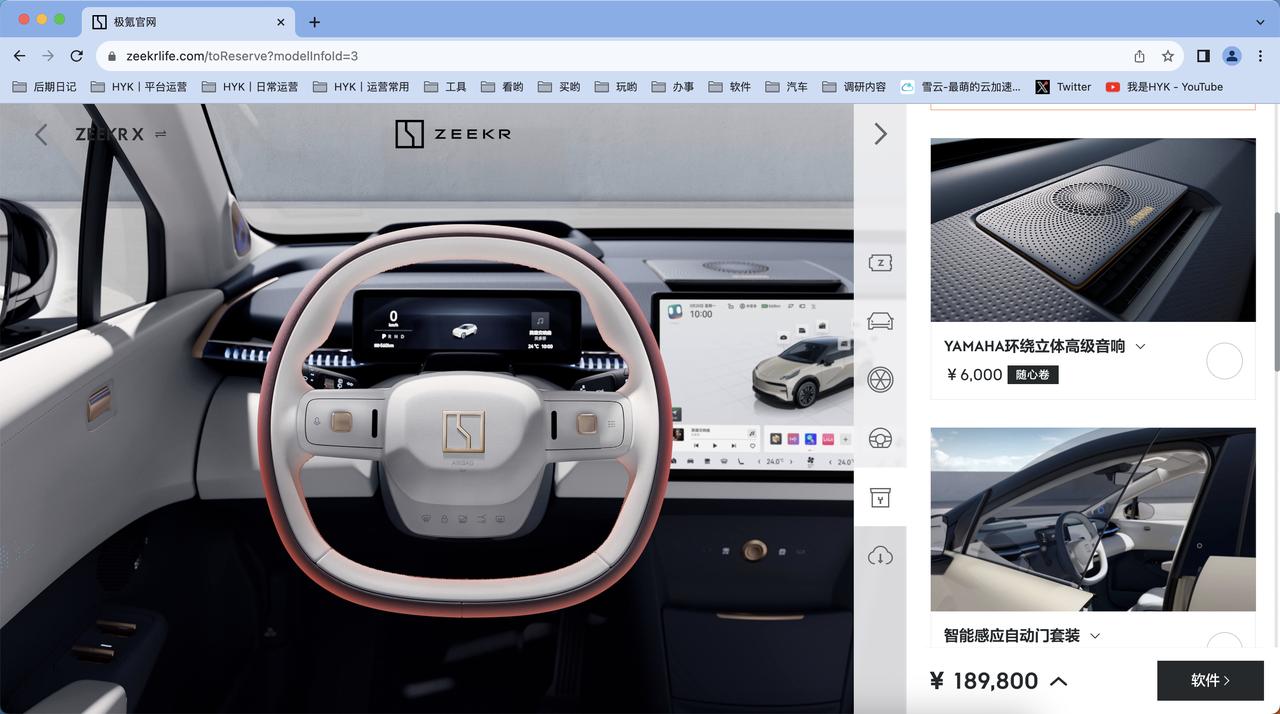Open the HYK | 平台运营 bookmark folder

(139, 87)
